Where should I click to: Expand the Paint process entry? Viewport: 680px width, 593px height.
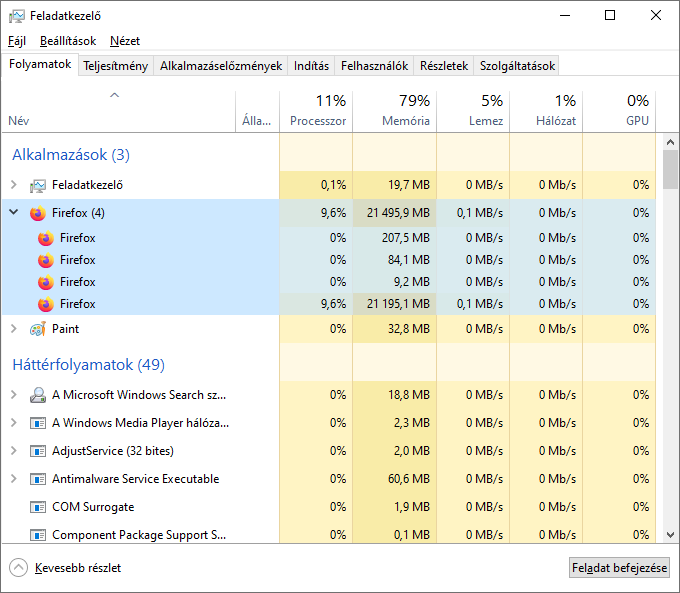tap(14, 329)
